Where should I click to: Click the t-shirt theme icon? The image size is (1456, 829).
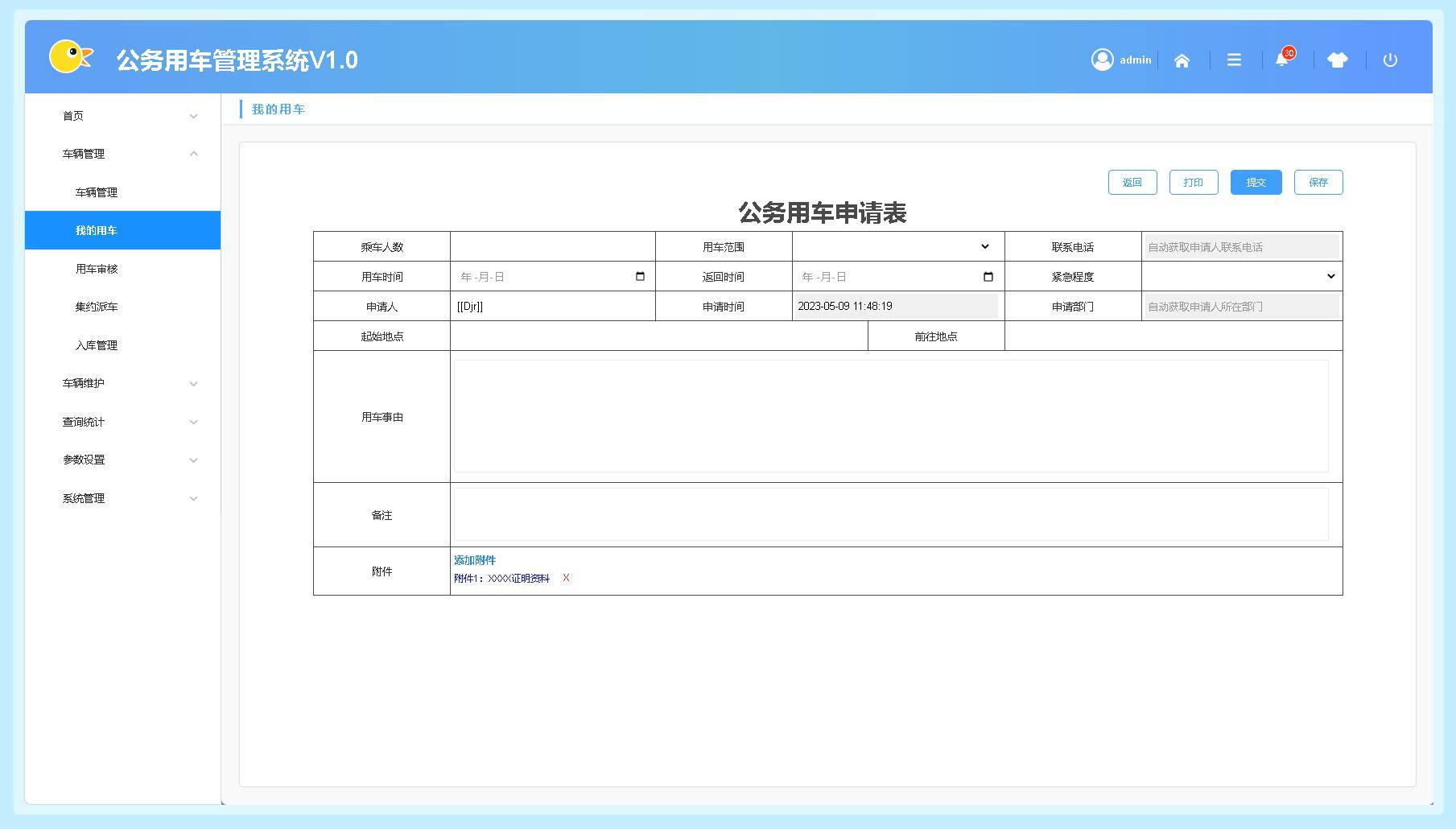(x=1337, y=60)
